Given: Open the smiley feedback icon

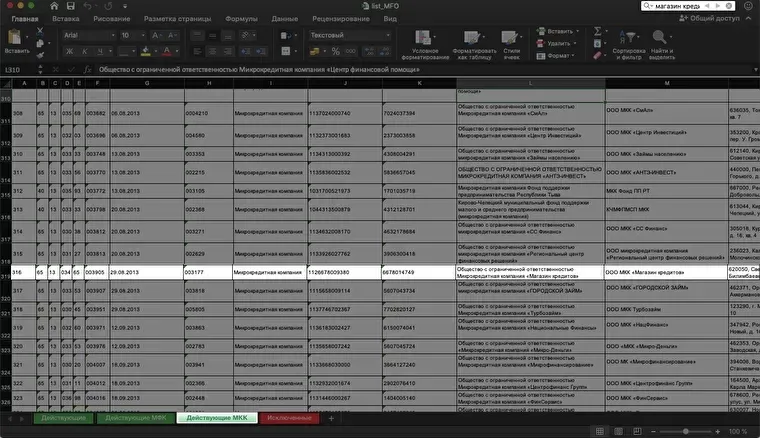Looking at the screenshot, I should [749, 6].
